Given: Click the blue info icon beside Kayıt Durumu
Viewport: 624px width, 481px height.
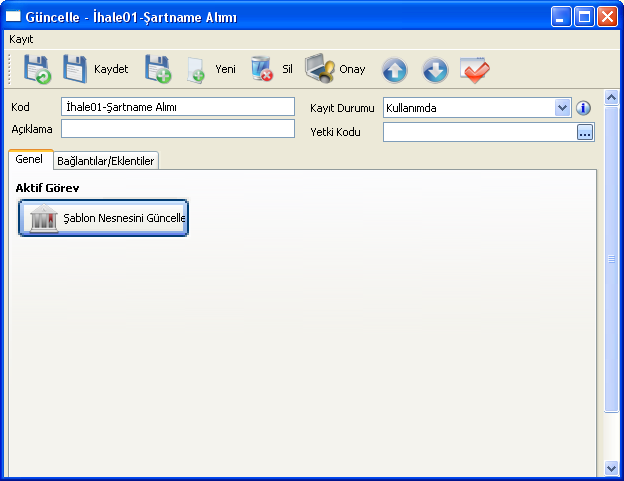Looking at the screenshot, I should [583, 108].
